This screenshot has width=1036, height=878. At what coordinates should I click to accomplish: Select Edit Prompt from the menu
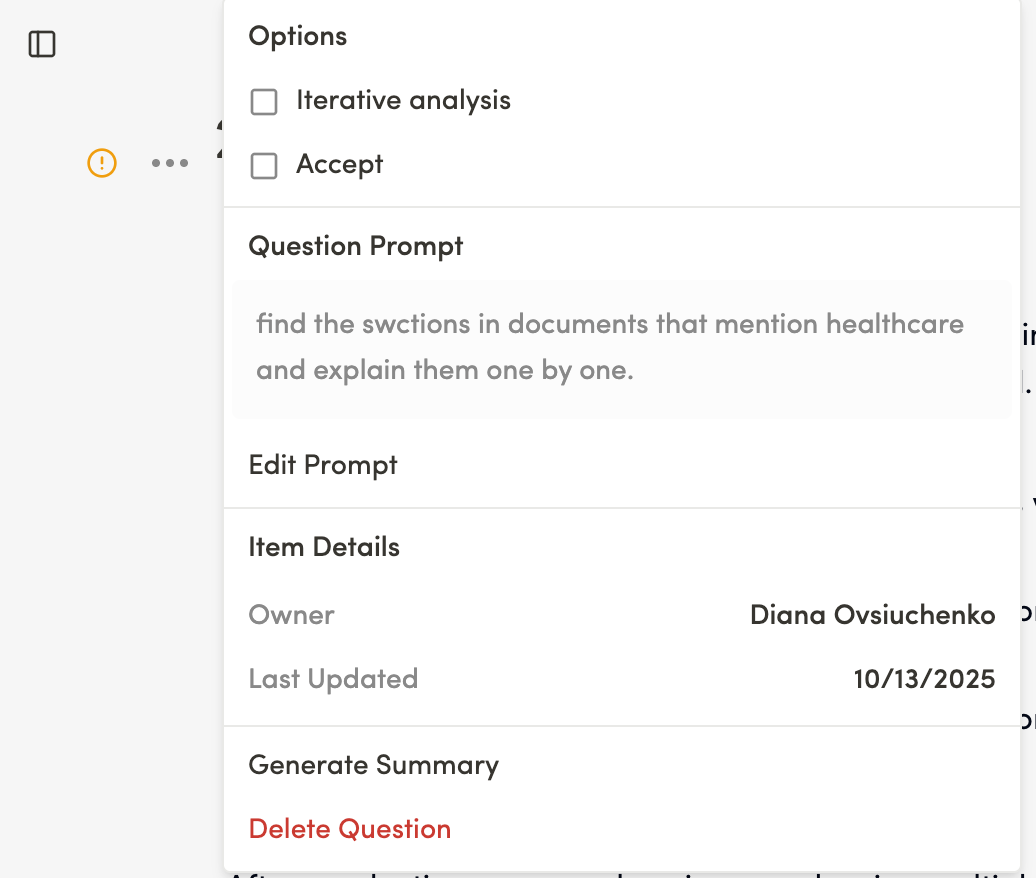323,465
